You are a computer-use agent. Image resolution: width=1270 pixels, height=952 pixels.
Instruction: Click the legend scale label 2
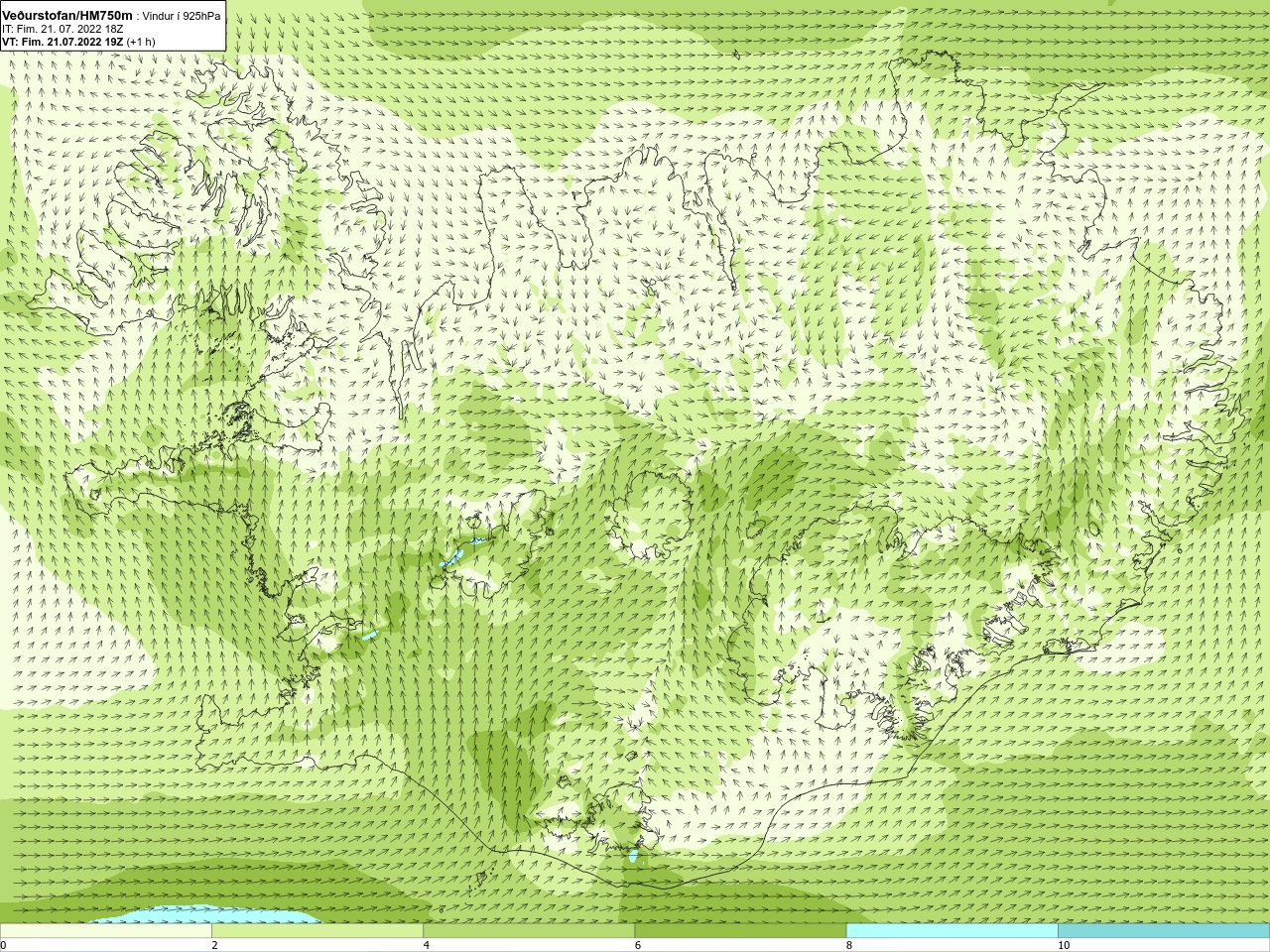click(x=214, y=945)
